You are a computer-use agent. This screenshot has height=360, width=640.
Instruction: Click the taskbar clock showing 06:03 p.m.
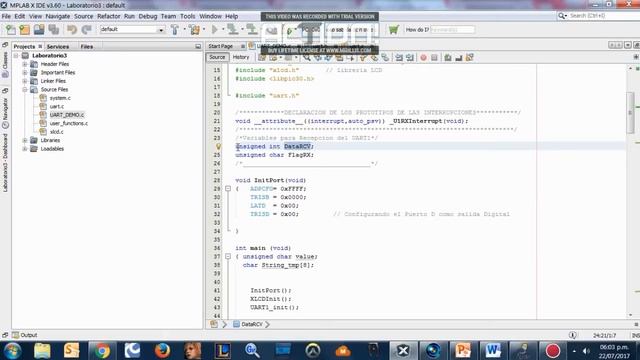tap(614, 347)
